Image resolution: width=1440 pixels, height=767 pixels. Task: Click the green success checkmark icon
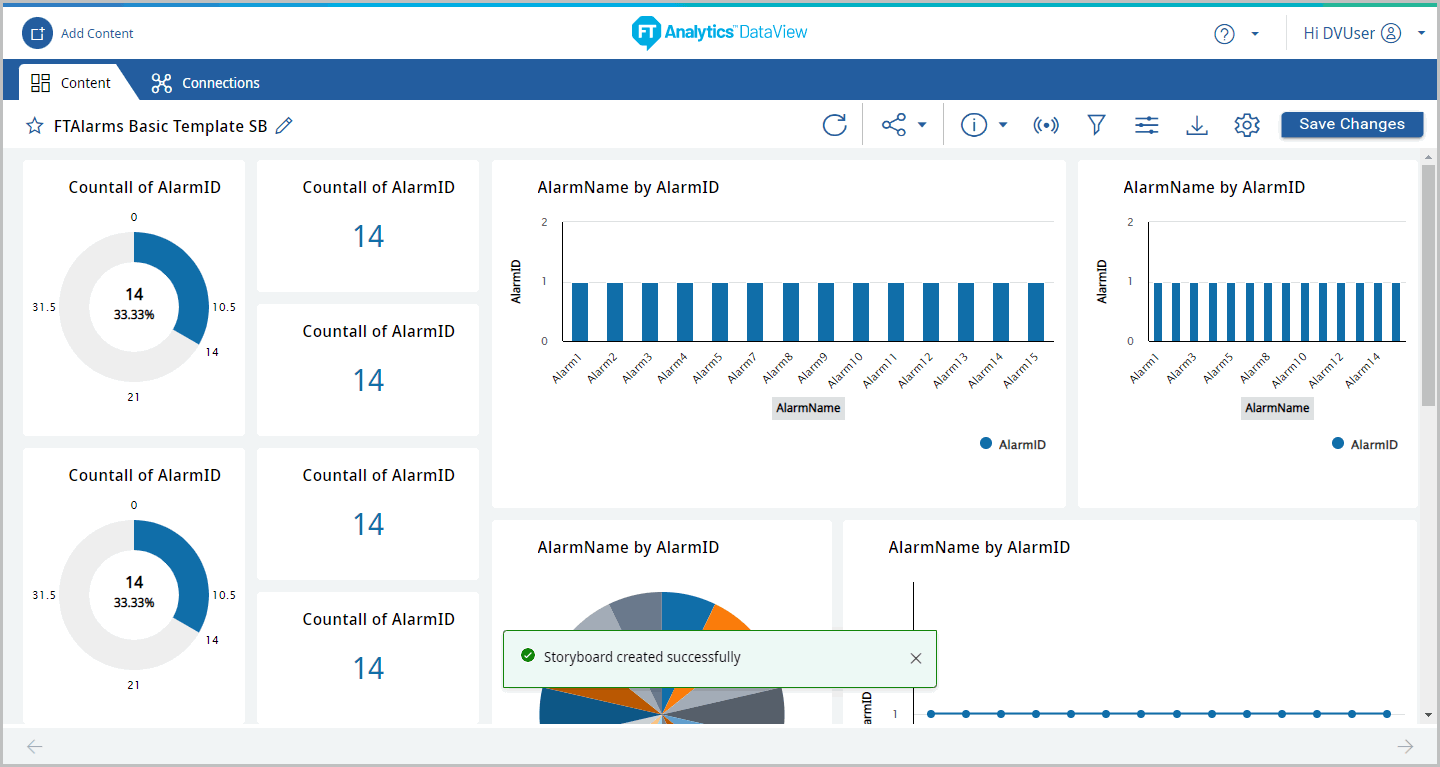[528, 656]
